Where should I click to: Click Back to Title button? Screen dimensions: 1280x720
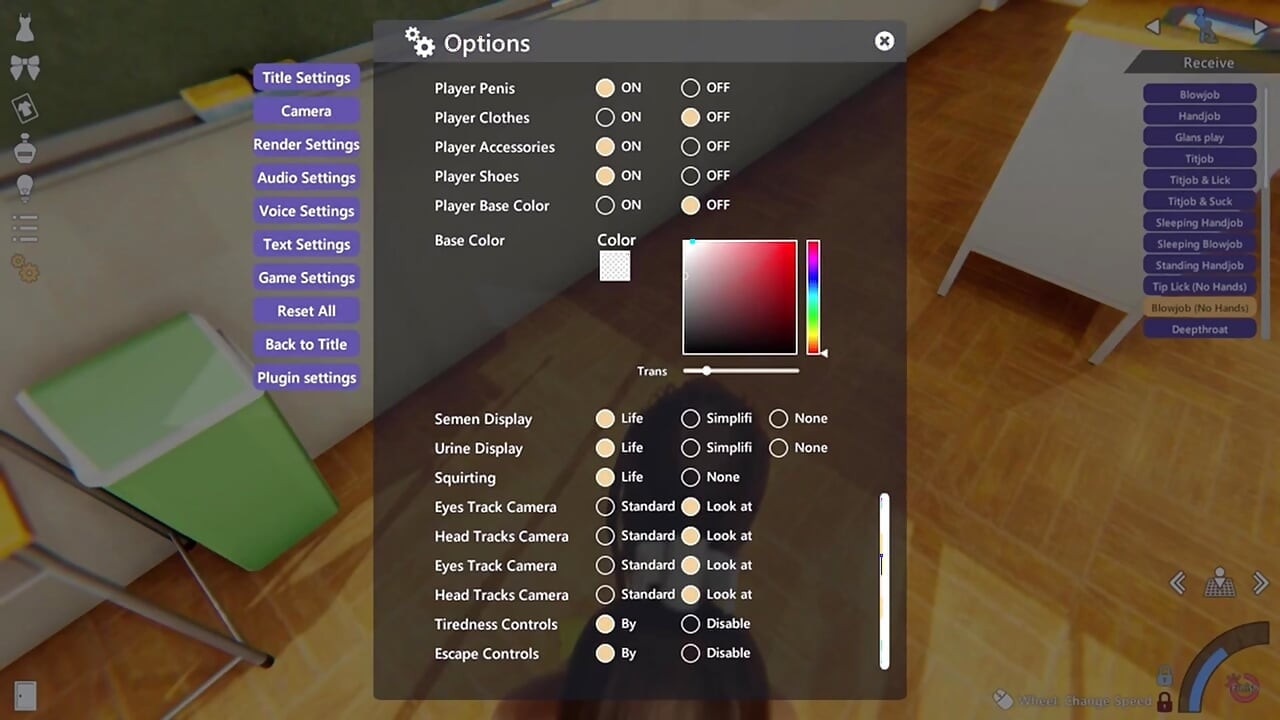[306, 344]
